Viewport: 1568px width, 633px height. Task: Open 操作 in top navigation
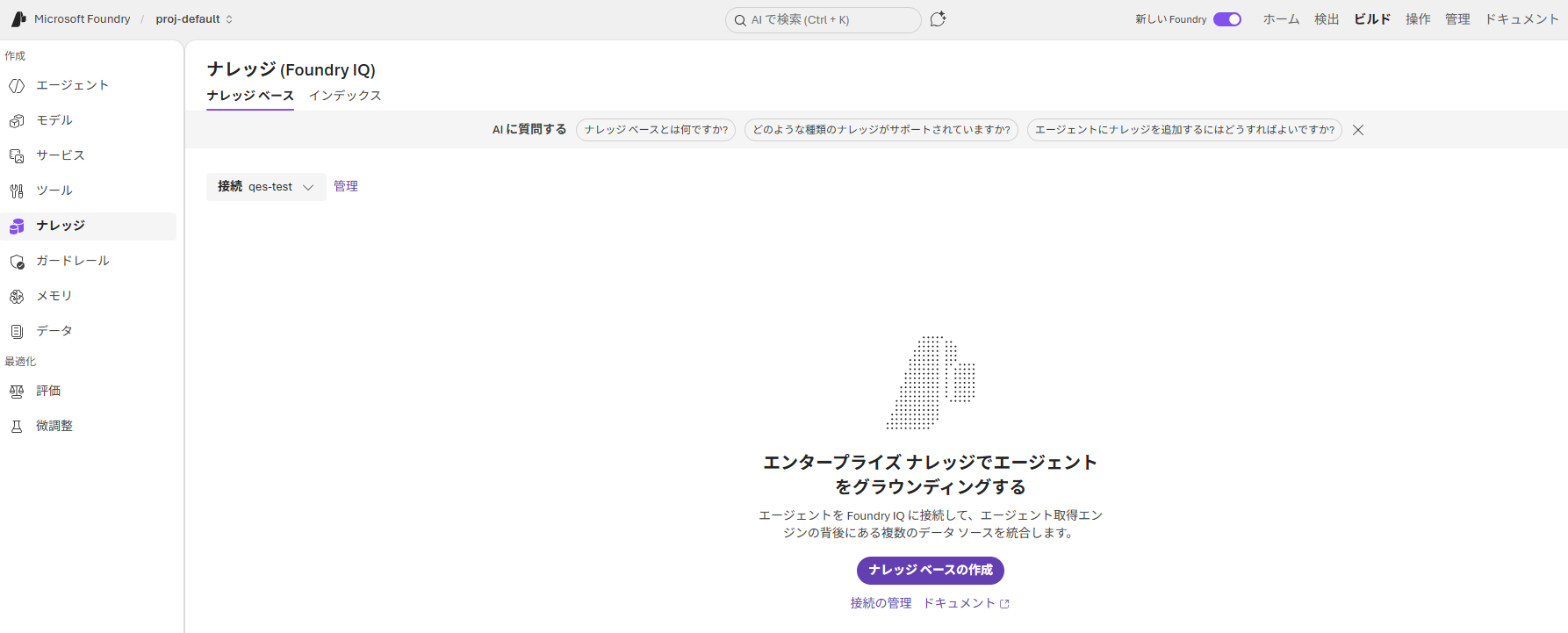click(1418, 19)
